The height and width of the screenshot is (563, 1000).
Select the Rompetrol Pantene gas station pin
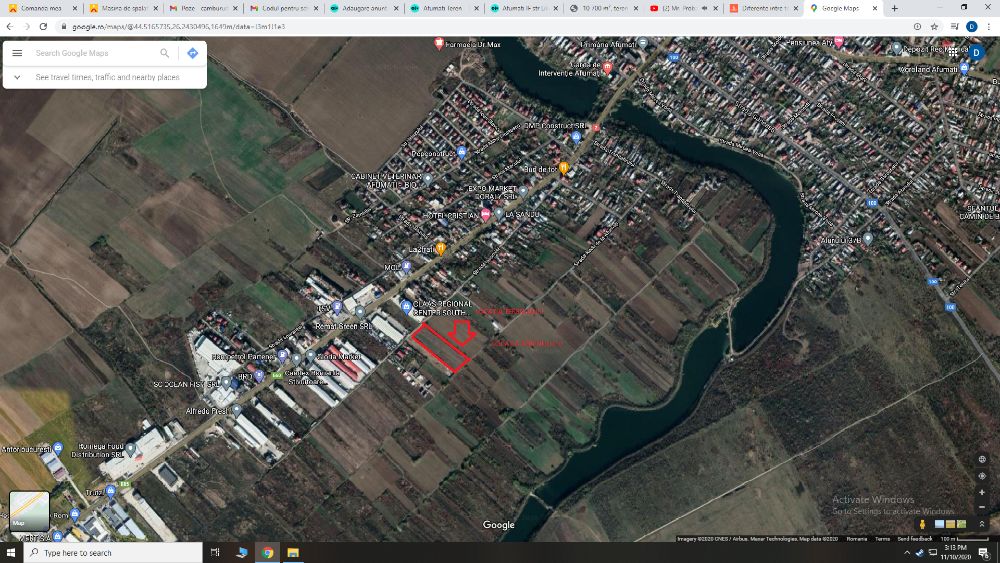tap(283, 356)
